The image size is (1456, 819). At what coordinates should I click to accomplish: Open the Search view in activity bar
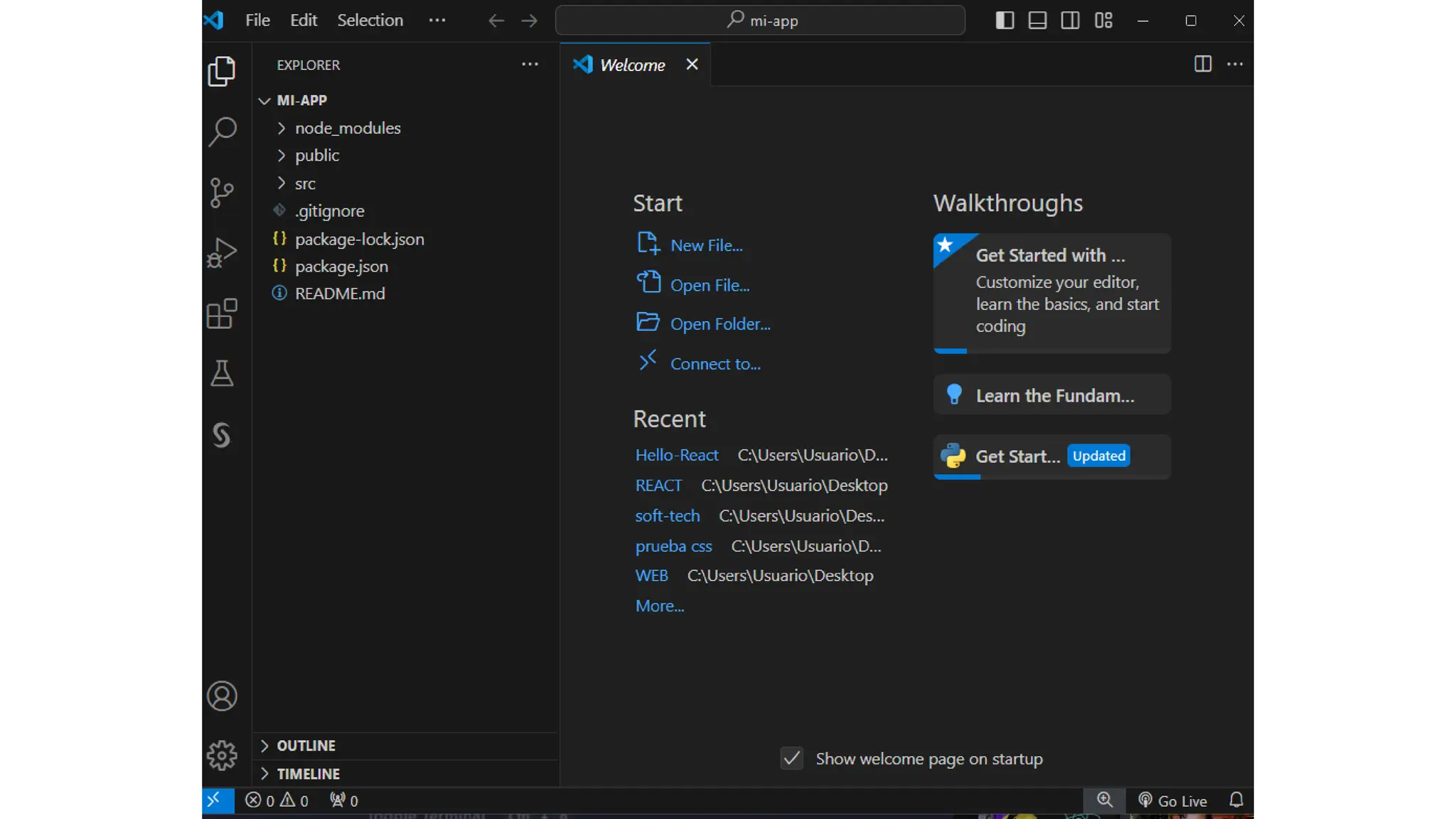coord(222,132)
